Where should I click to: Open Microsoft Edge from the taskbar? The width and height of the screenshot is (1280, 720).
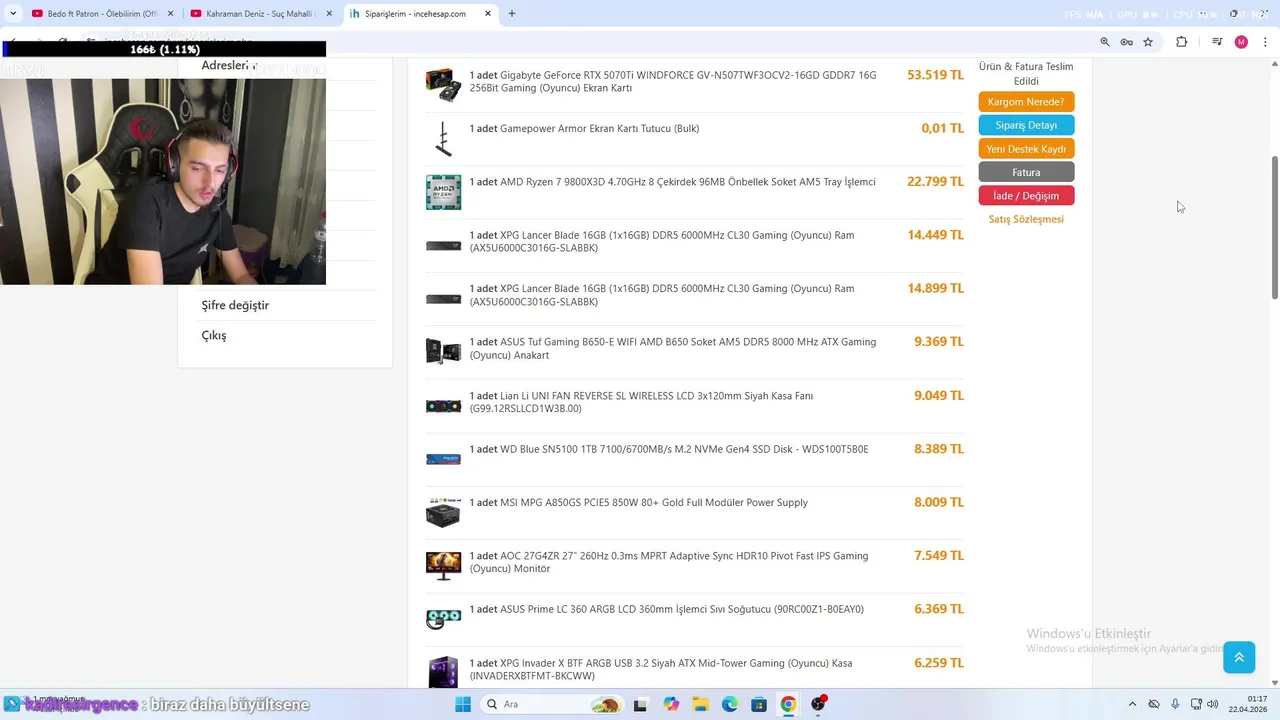[x=729, y=704]
